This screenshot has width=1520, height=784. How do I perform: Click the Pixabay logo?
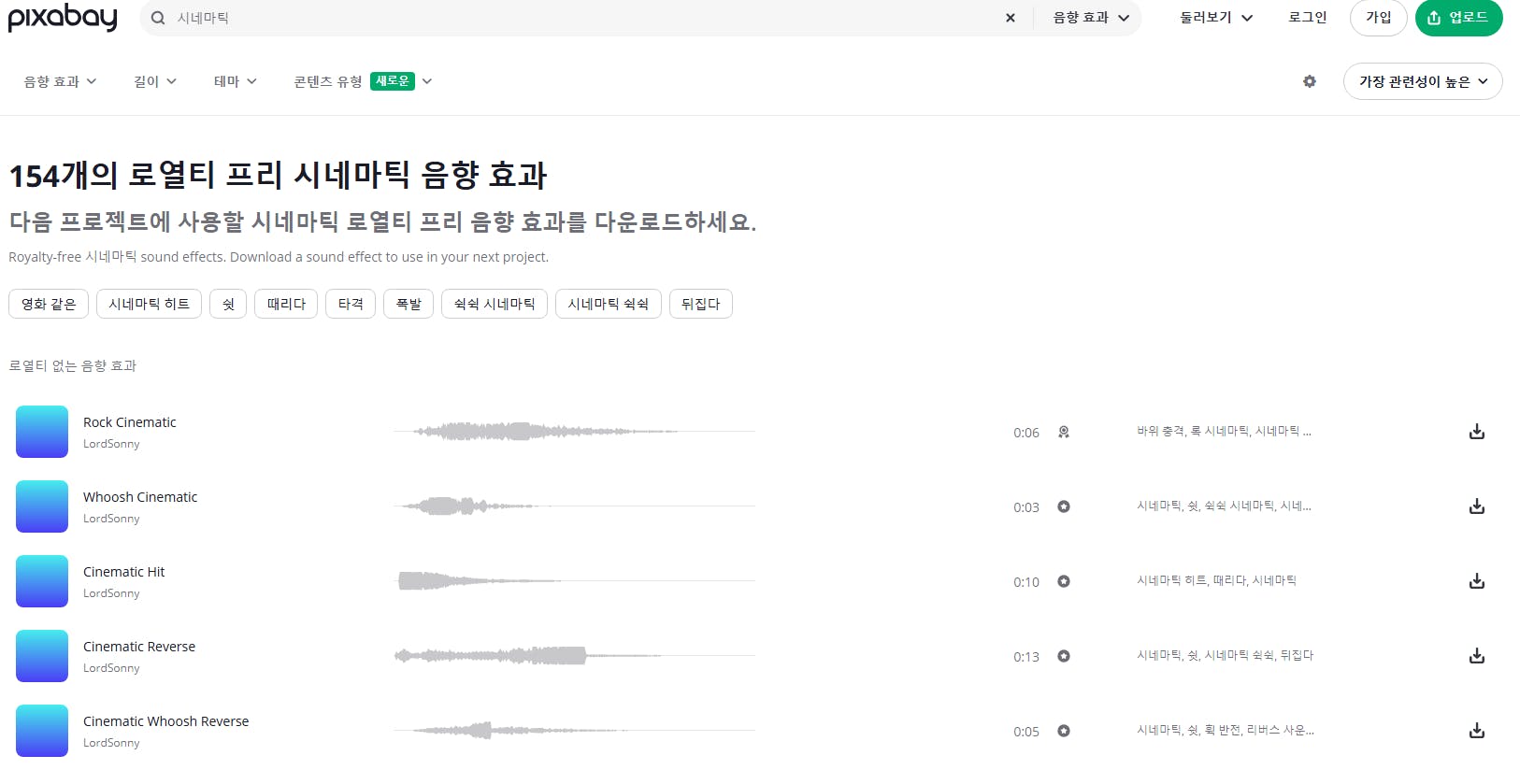coord(63,18)
